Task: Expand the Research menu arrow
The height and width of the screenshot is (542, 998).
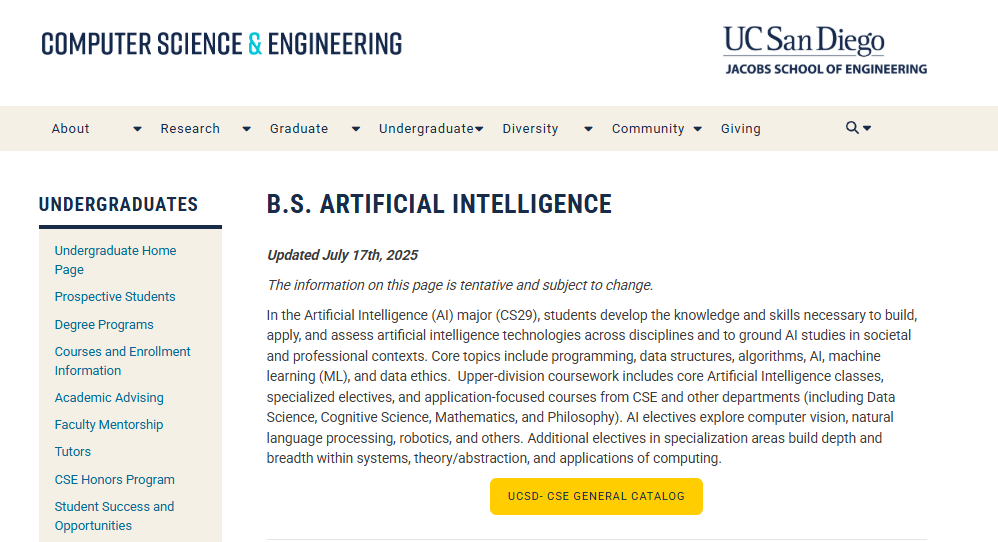Action: (246, 129)
